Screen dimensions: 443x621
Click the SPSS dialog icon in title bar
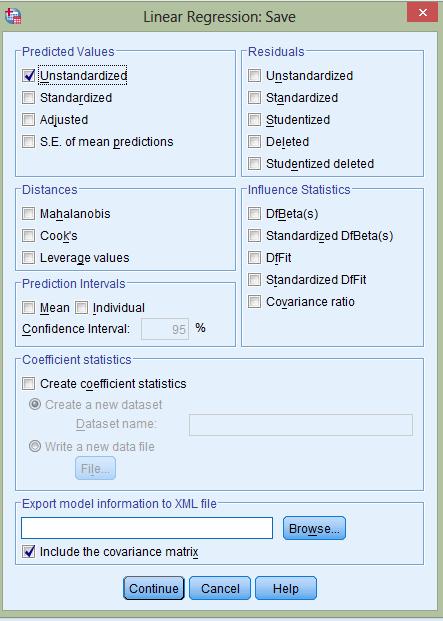click(13, 16)
